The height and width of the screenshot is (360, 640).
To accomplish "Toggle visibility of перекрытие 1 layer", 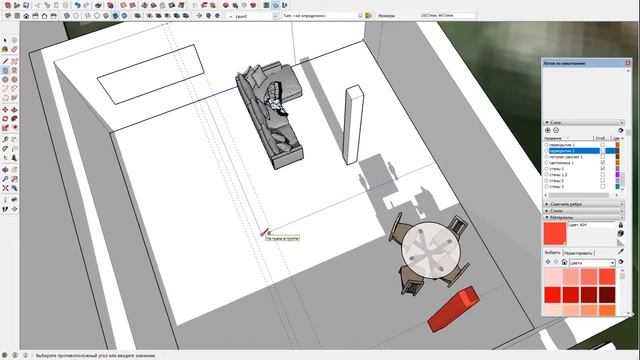I will (x=602, y=145).
